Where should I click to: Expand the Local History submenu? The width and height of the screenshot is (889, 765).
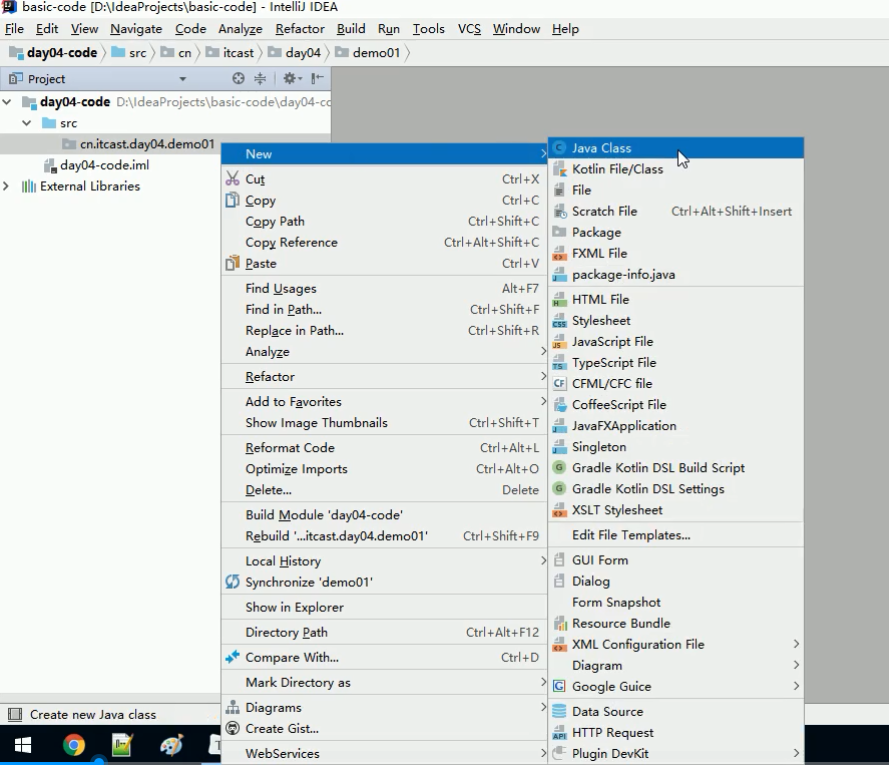tap(384, 561)
